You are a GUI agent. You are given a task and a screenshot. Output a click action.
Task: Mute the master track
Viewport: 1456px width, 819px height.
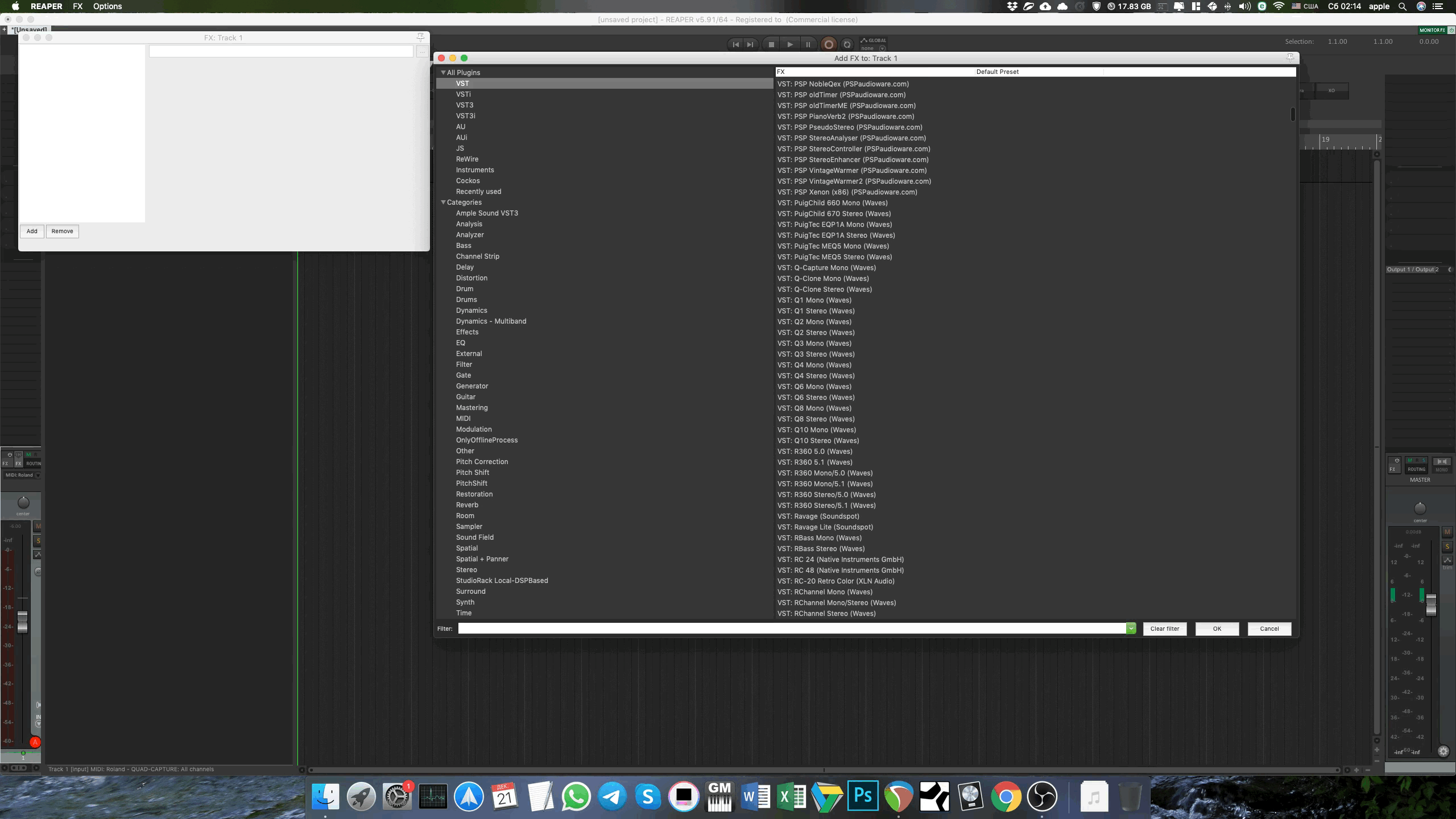1447,532
